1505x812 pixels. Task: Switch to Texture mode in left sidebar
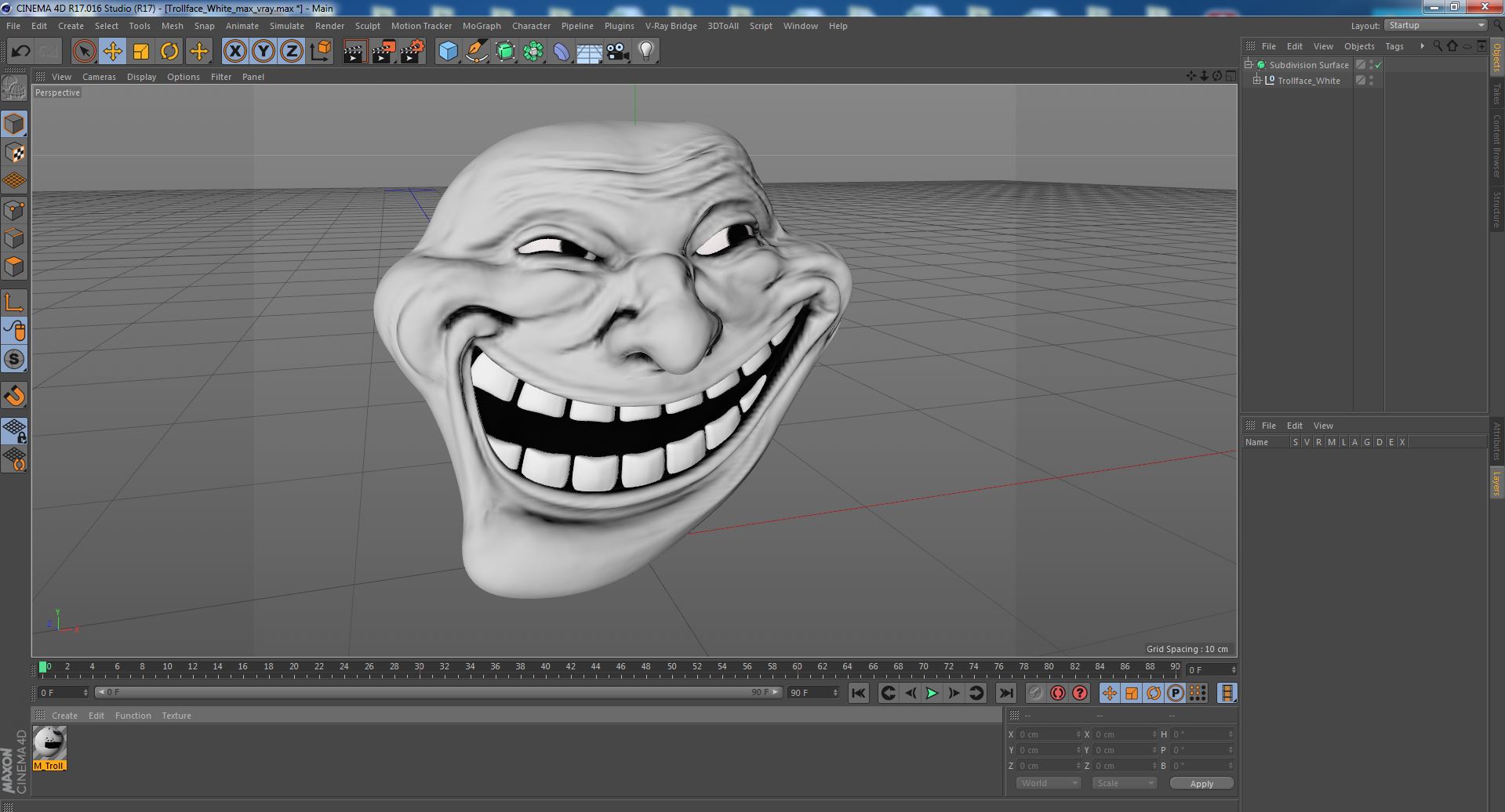(14, 152)
